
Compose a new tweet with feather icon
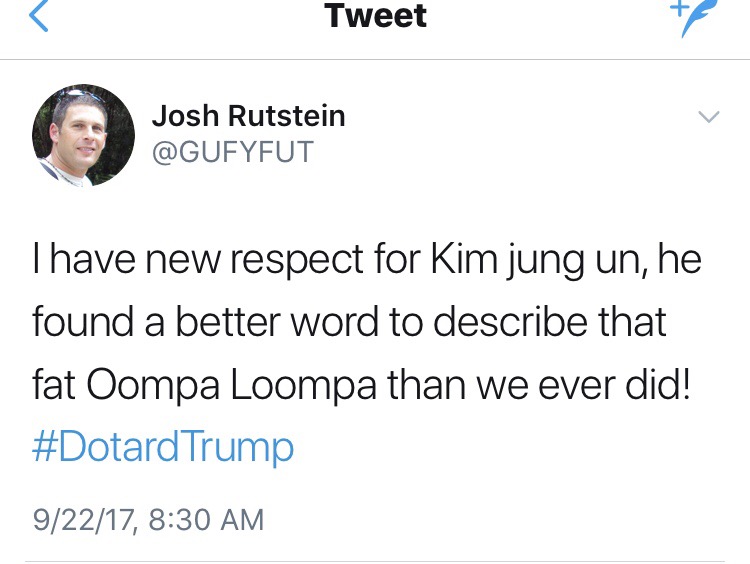pyautogui.click(x=689, y=17)
